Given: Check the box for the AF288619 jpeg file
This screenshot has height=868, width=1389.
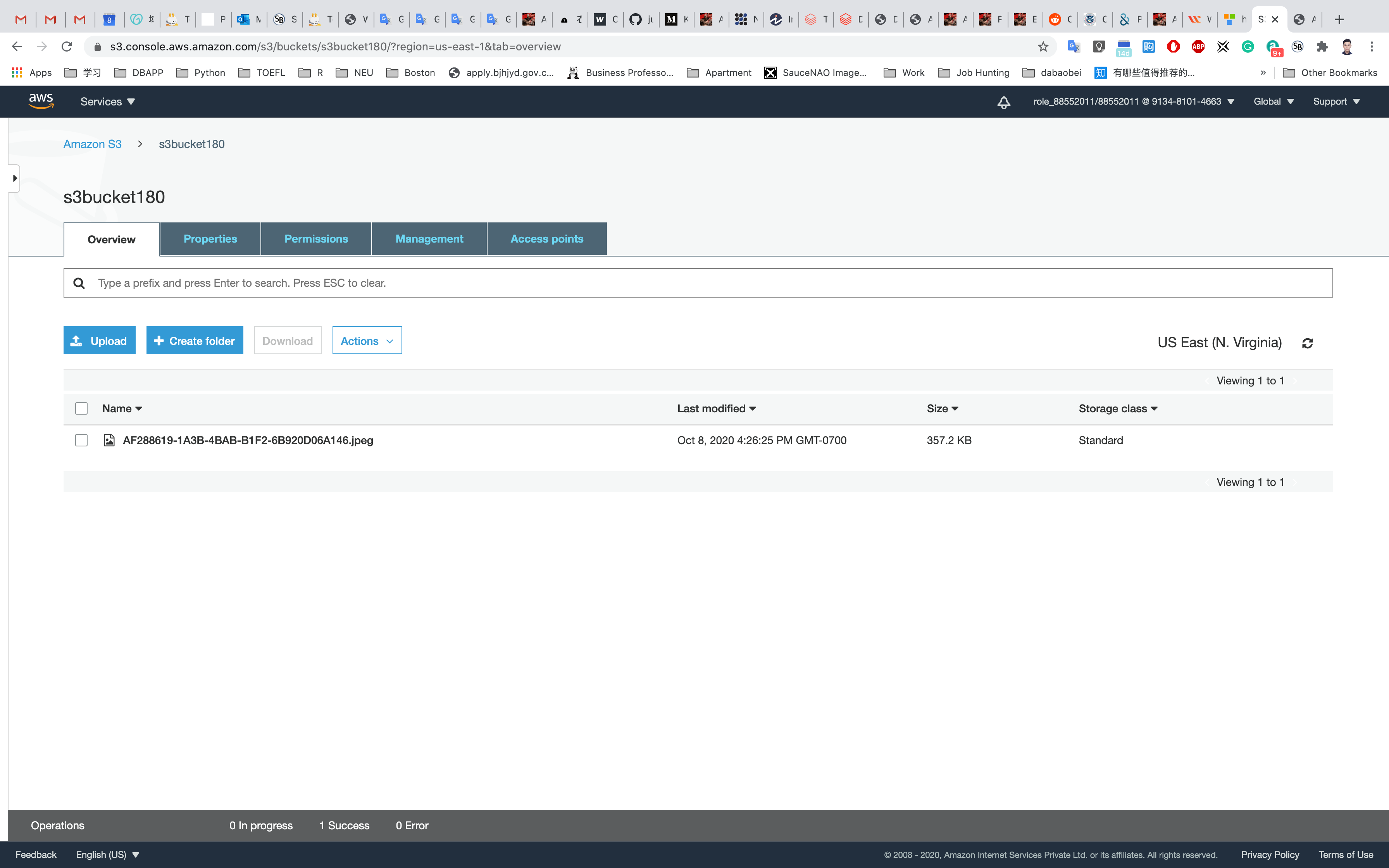Looking at the screenshot, I should (81, 440).
